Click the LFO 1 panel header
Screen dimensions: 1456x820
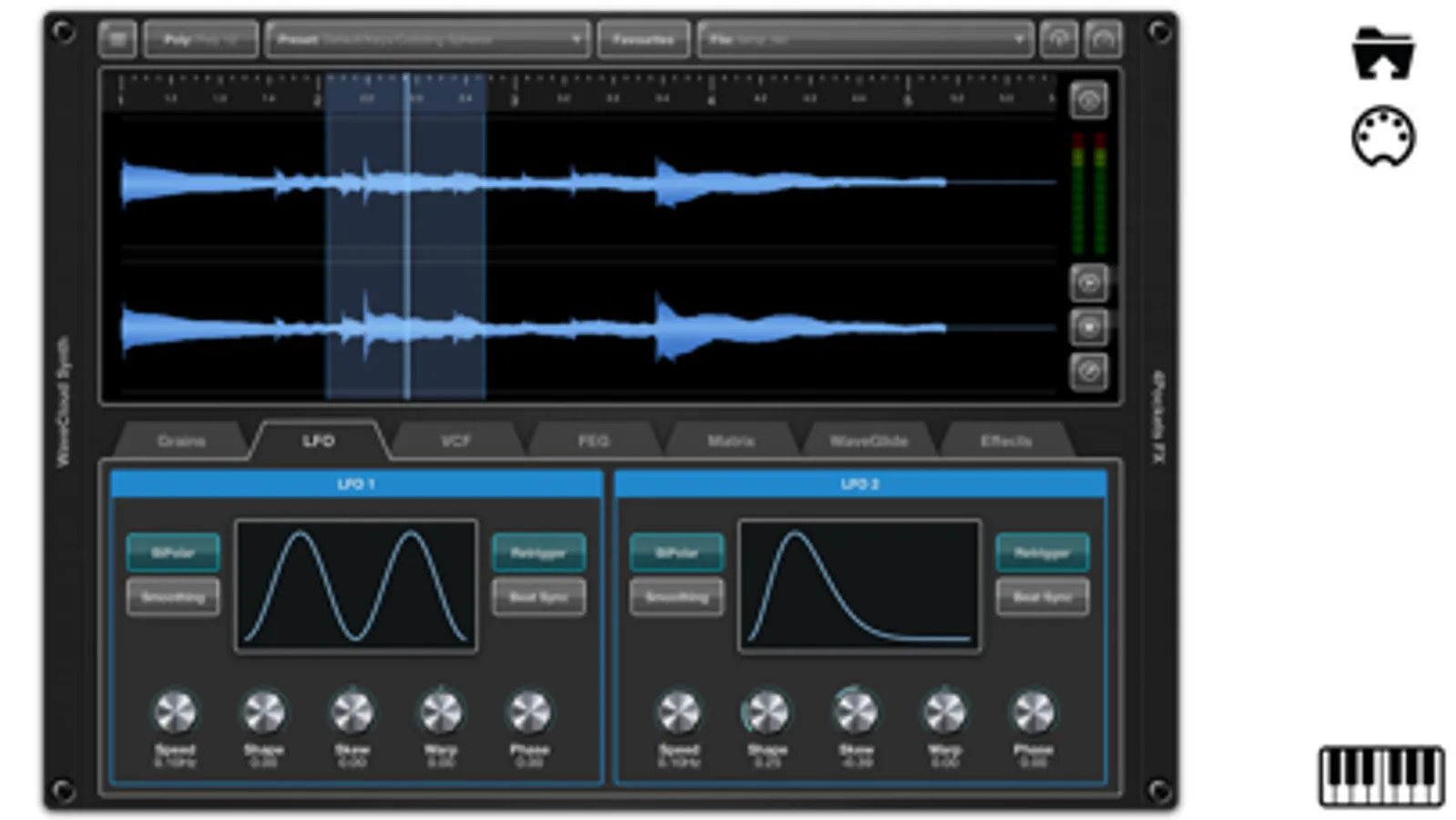pos(356,484)
